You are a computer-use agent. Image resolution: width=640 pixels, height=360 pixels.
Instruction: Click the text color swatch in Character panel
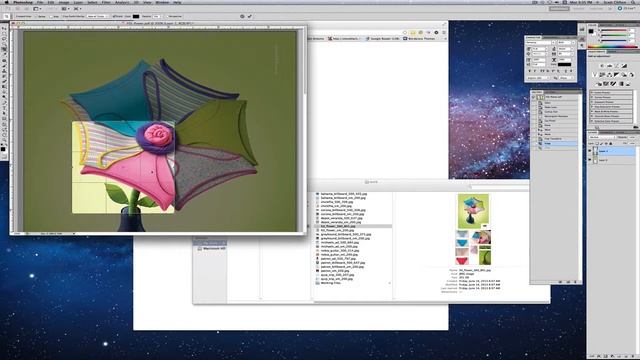click(564, 64)
